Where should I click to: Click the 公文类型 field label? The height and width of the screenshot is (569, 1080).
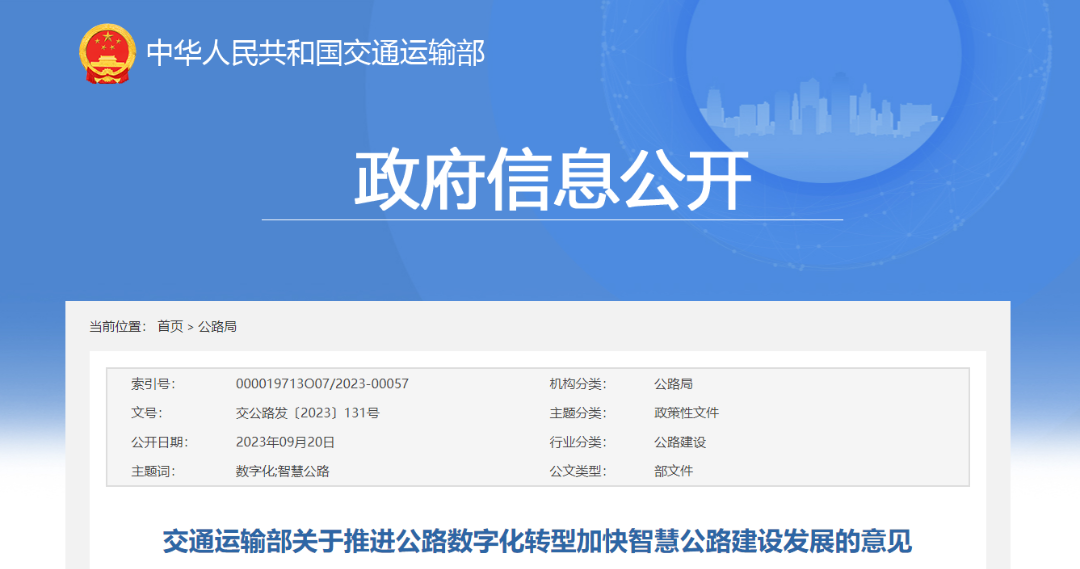click(577, 471)
